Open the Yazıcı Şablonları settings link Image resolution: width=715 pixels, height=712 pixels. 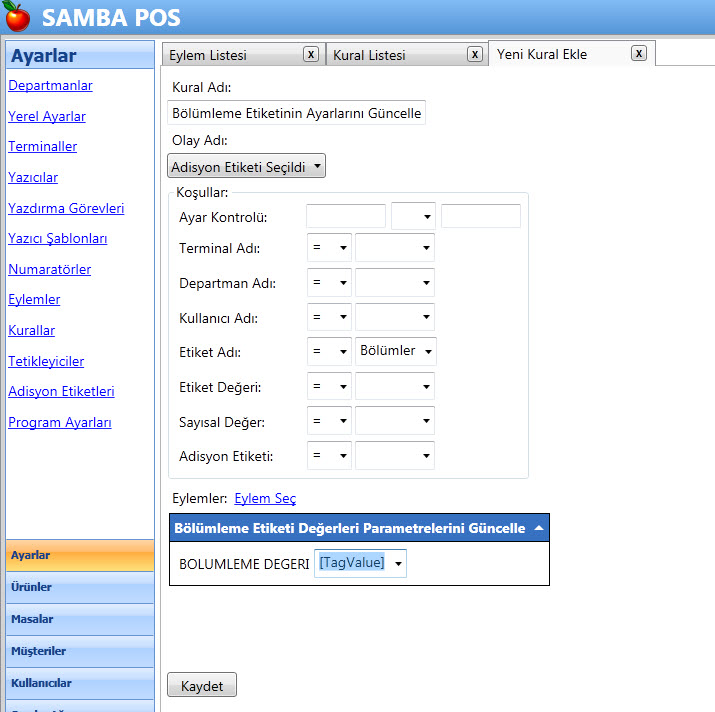point(57,239)
